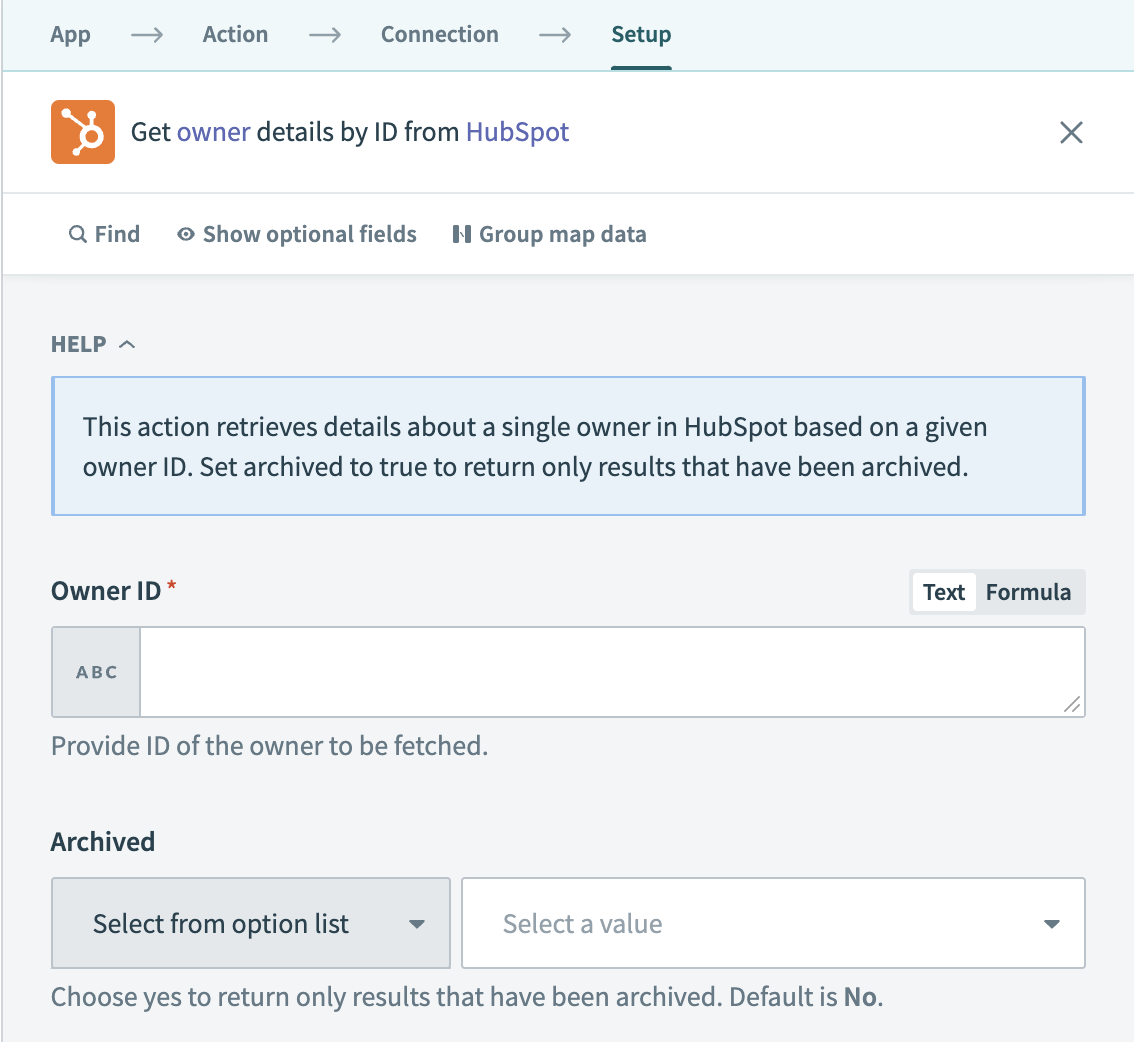Click the HubSpot orange logo icon
The width and height of the screenshot is (1134, 1042).
(x=83, y=131)
